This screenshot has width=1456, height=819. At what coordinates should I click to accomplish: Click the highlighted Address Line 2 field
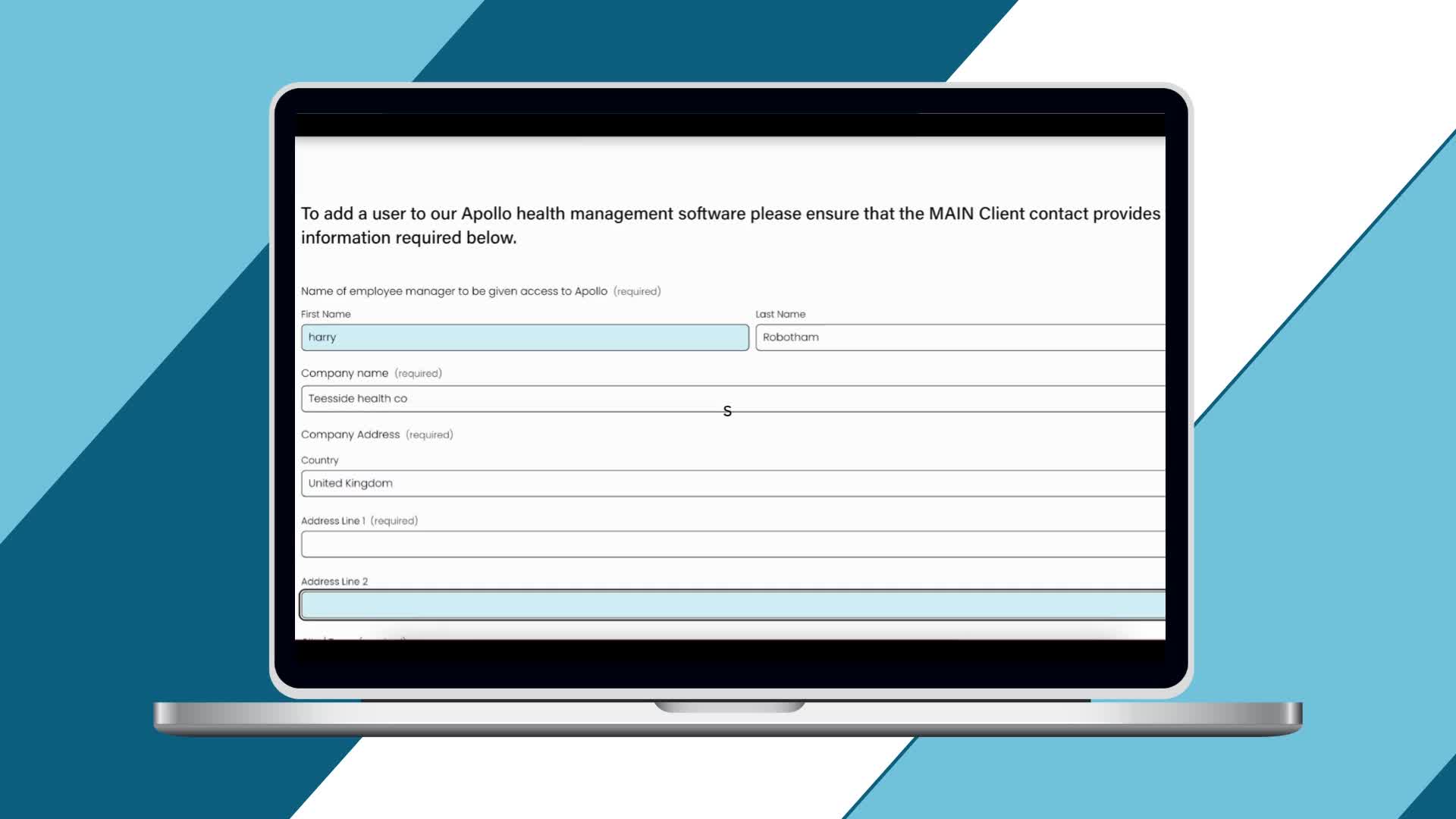point(733,605)
